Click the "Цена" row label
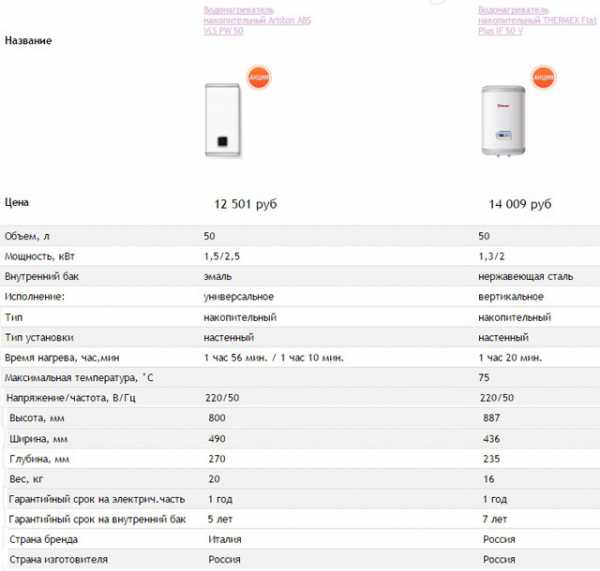Screen dimensions: 600x571 17,202
